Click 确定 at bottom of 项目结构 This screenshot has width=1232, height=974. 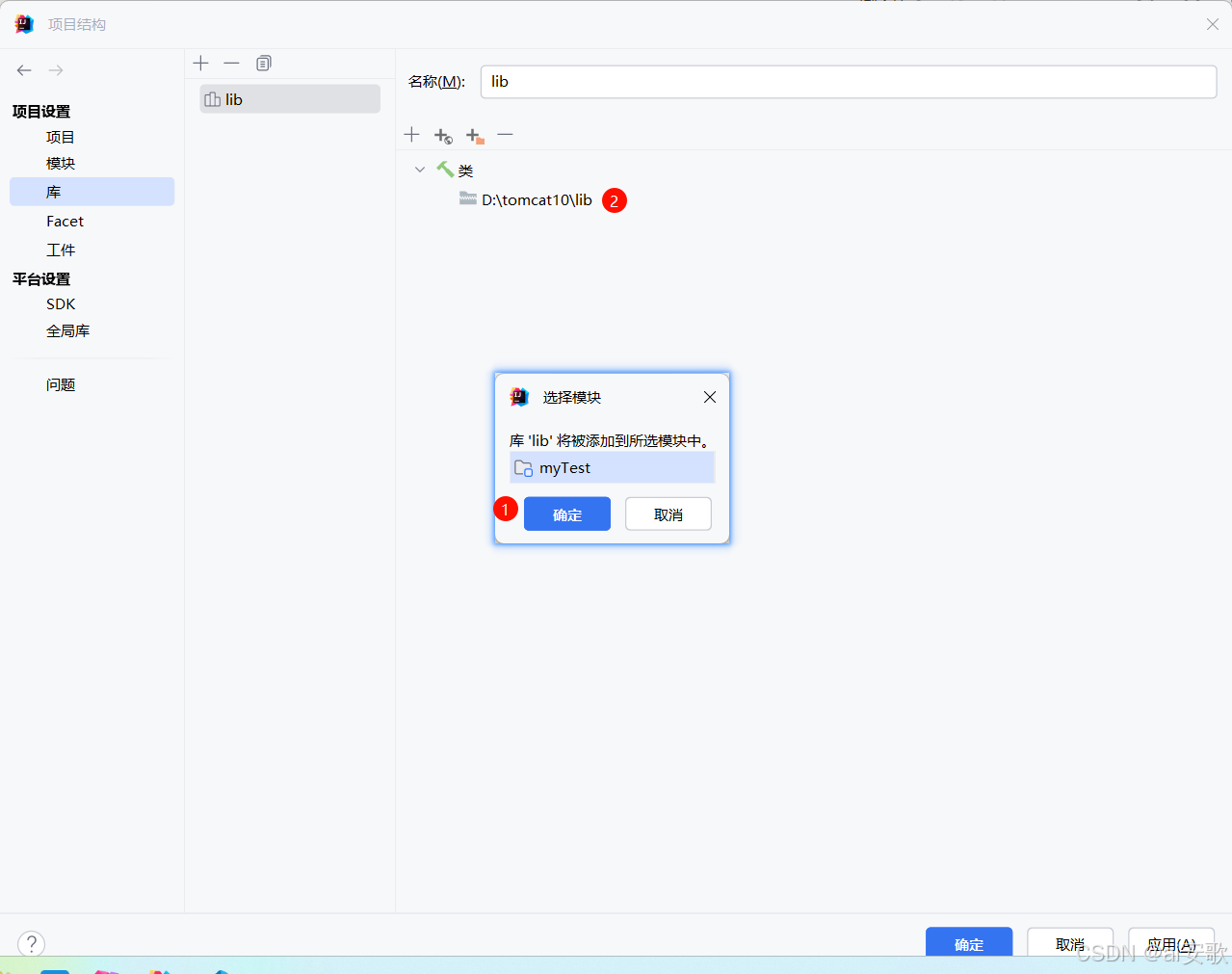(x=969, y=942)
